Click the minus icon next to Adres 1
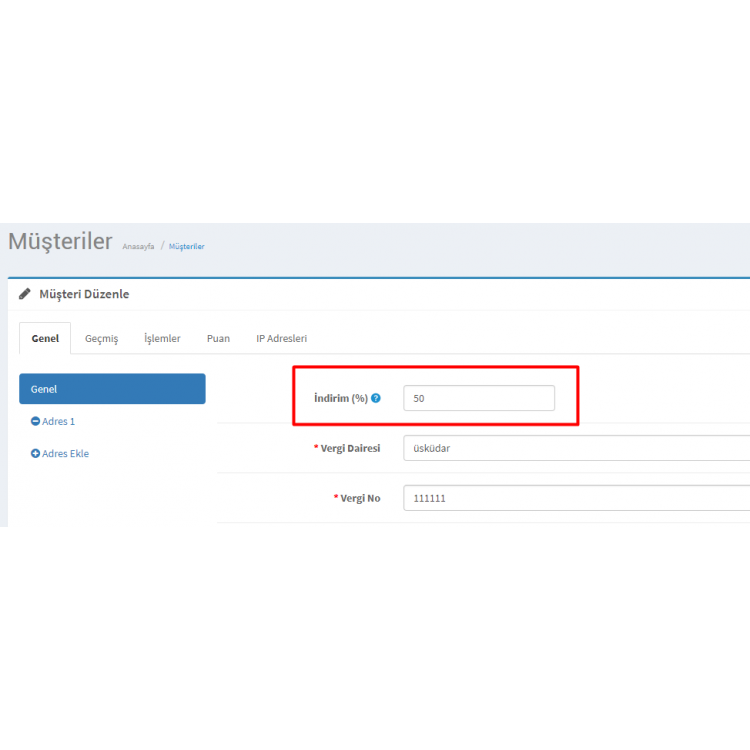Viewport: 750px width, 750px height. pyautogui.click(x=35, y=421)
